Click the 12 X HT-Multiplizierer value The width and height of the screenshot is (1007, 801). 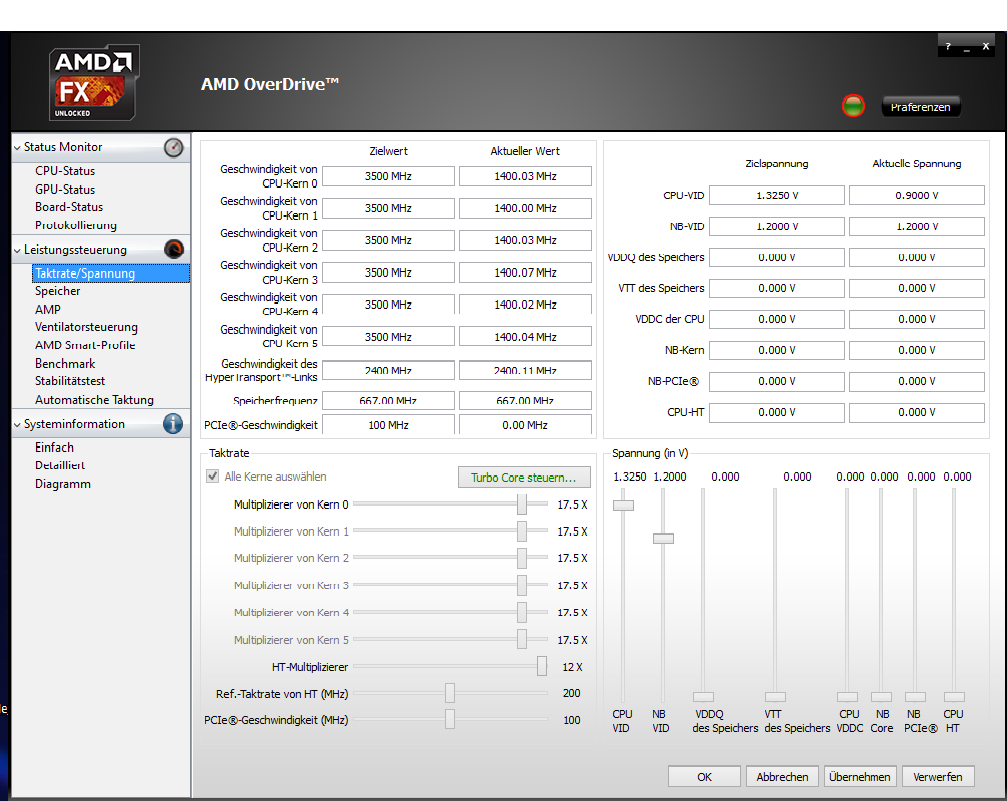(572, 667)
